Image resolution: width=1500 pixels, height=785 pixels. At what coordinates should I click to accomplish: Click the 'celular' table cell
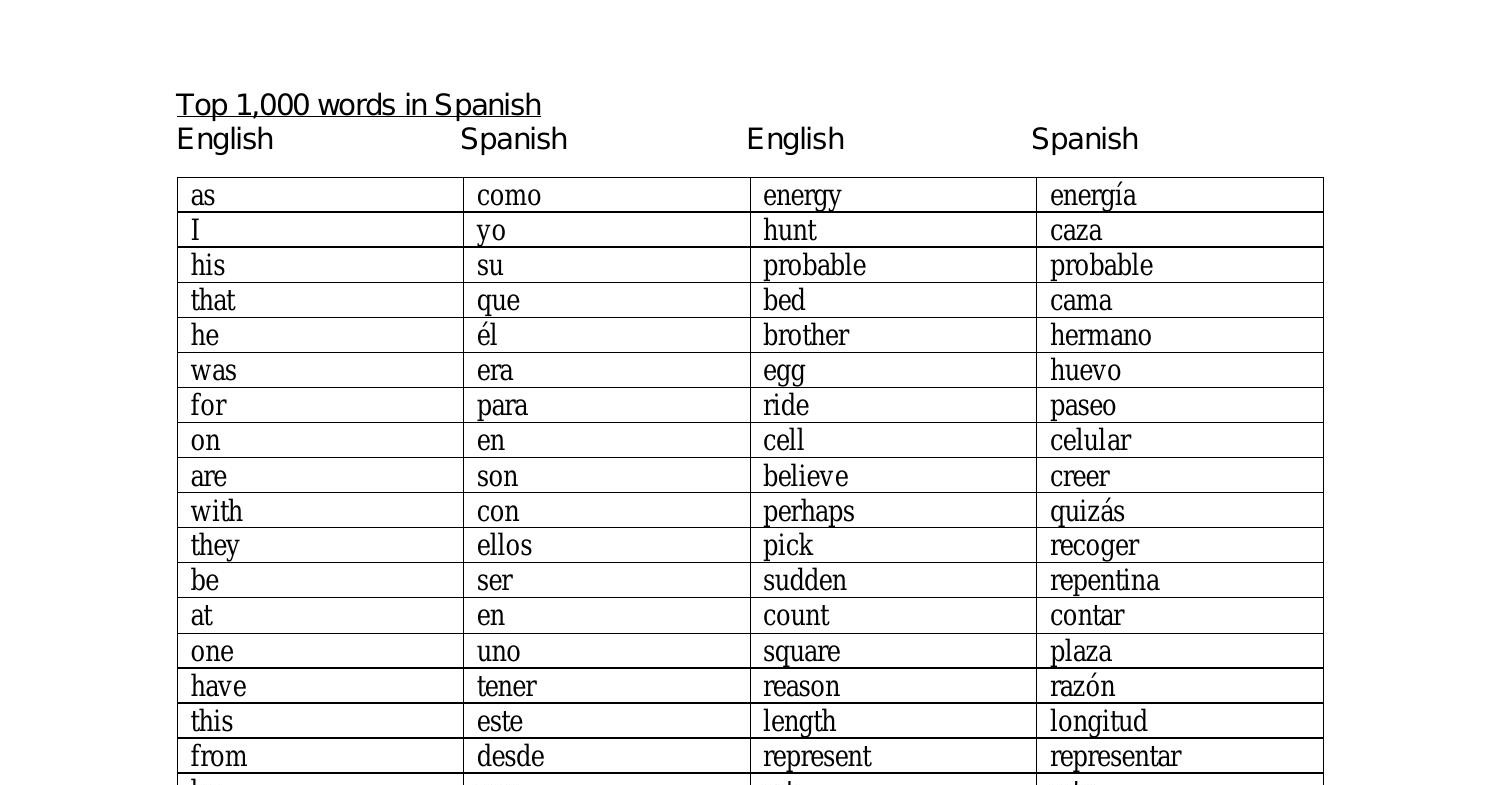(x=1090, y=441)
